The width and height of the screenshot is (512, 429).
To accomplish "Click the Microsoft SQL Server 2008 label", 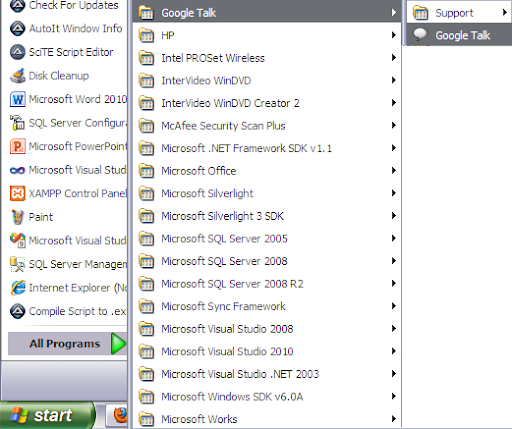I will click(x=224, y=261).
